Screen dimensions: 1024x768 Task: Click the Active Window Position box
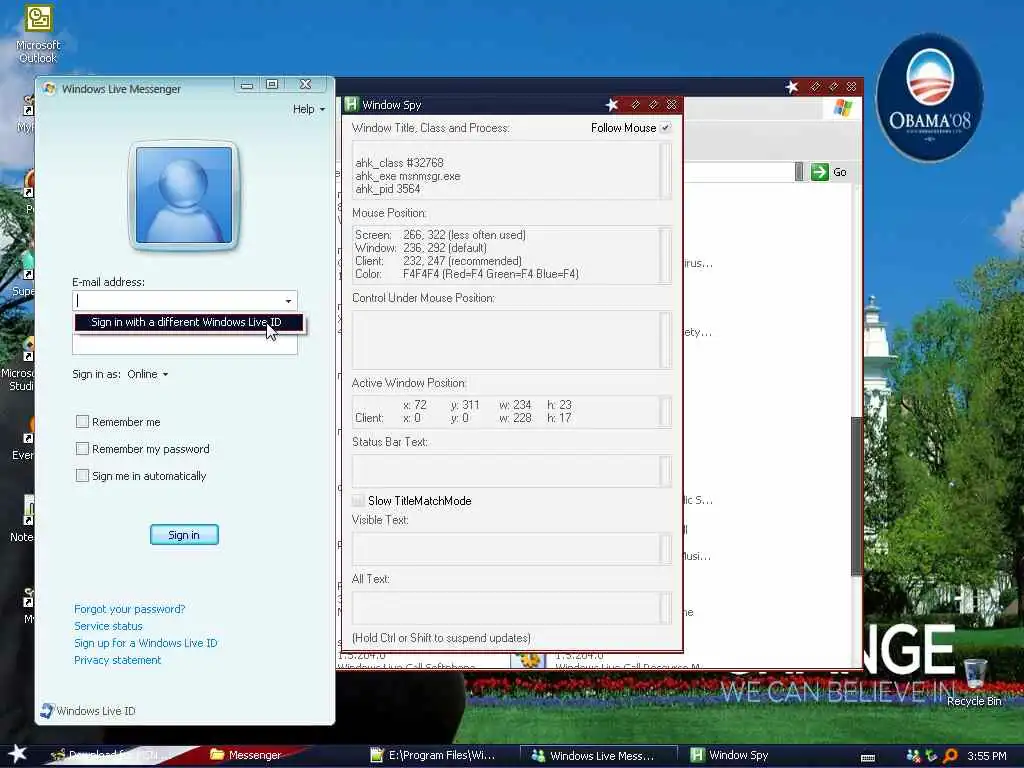(x=511, y=411)
